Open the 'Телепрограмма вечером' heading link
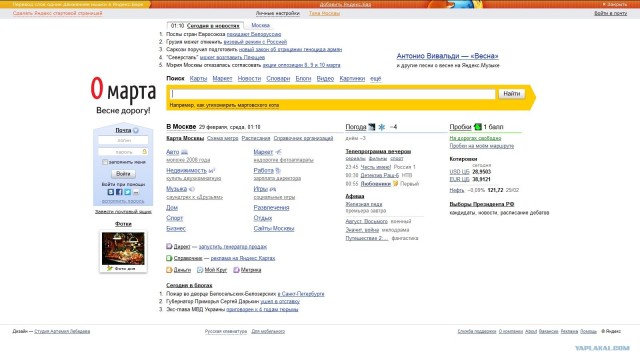 [378, 151]
